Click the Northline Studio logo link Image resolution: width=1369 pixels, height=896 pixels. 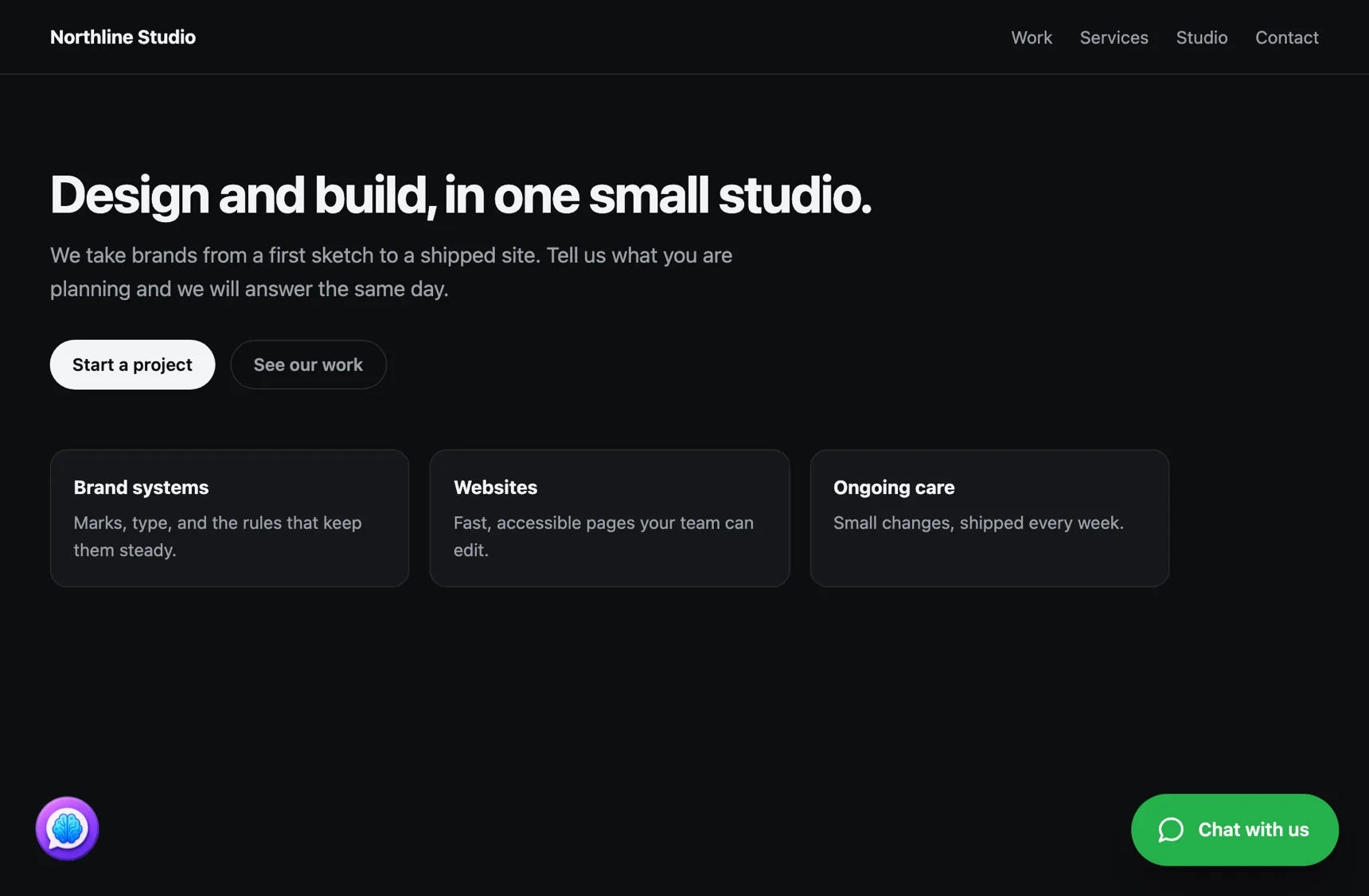pos(123,37)
